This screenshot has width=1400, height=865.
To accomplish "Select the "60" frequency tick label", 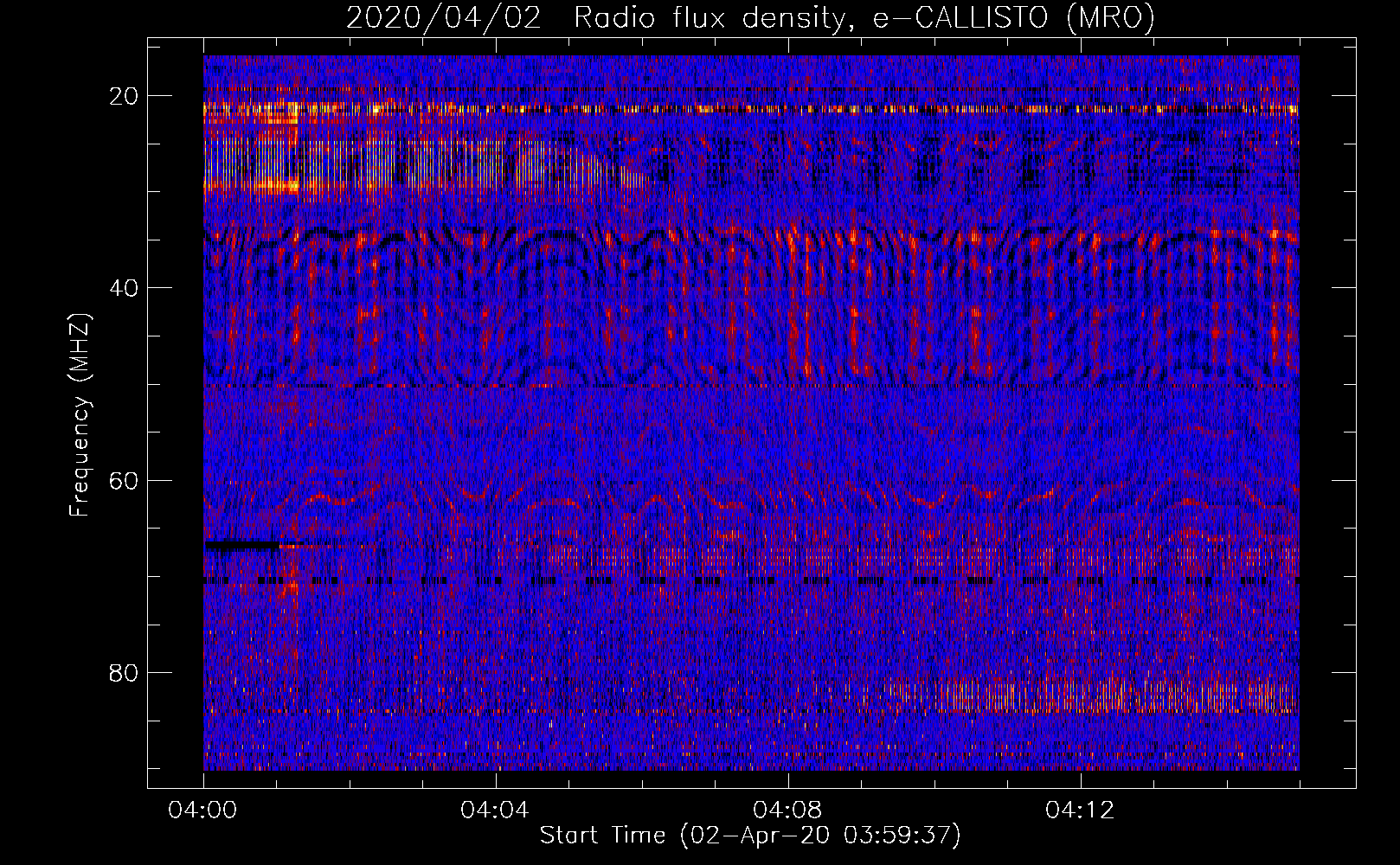I will click(125, 480).
